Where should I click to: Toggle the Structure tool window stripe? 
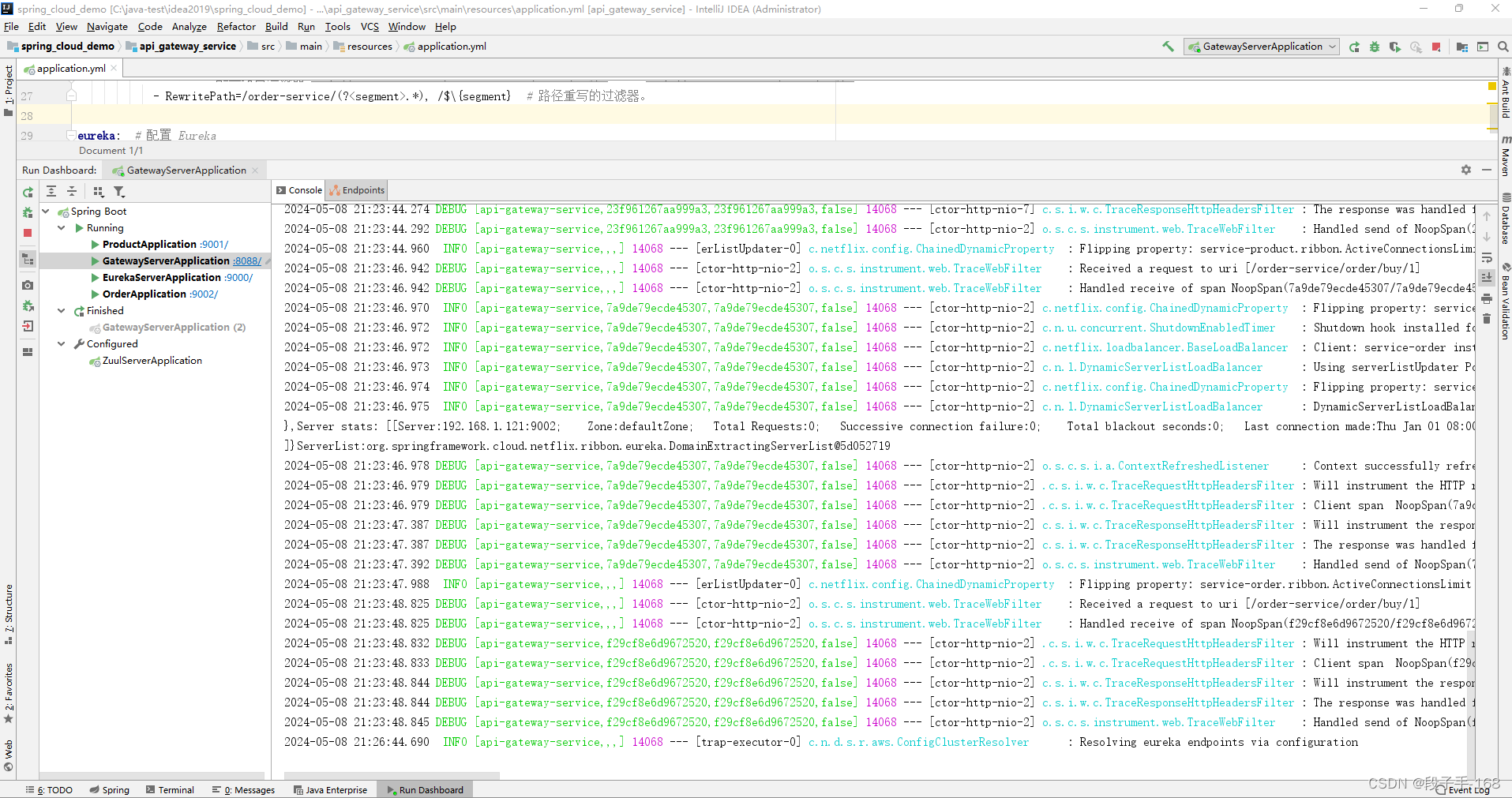(x=9, y=614)
